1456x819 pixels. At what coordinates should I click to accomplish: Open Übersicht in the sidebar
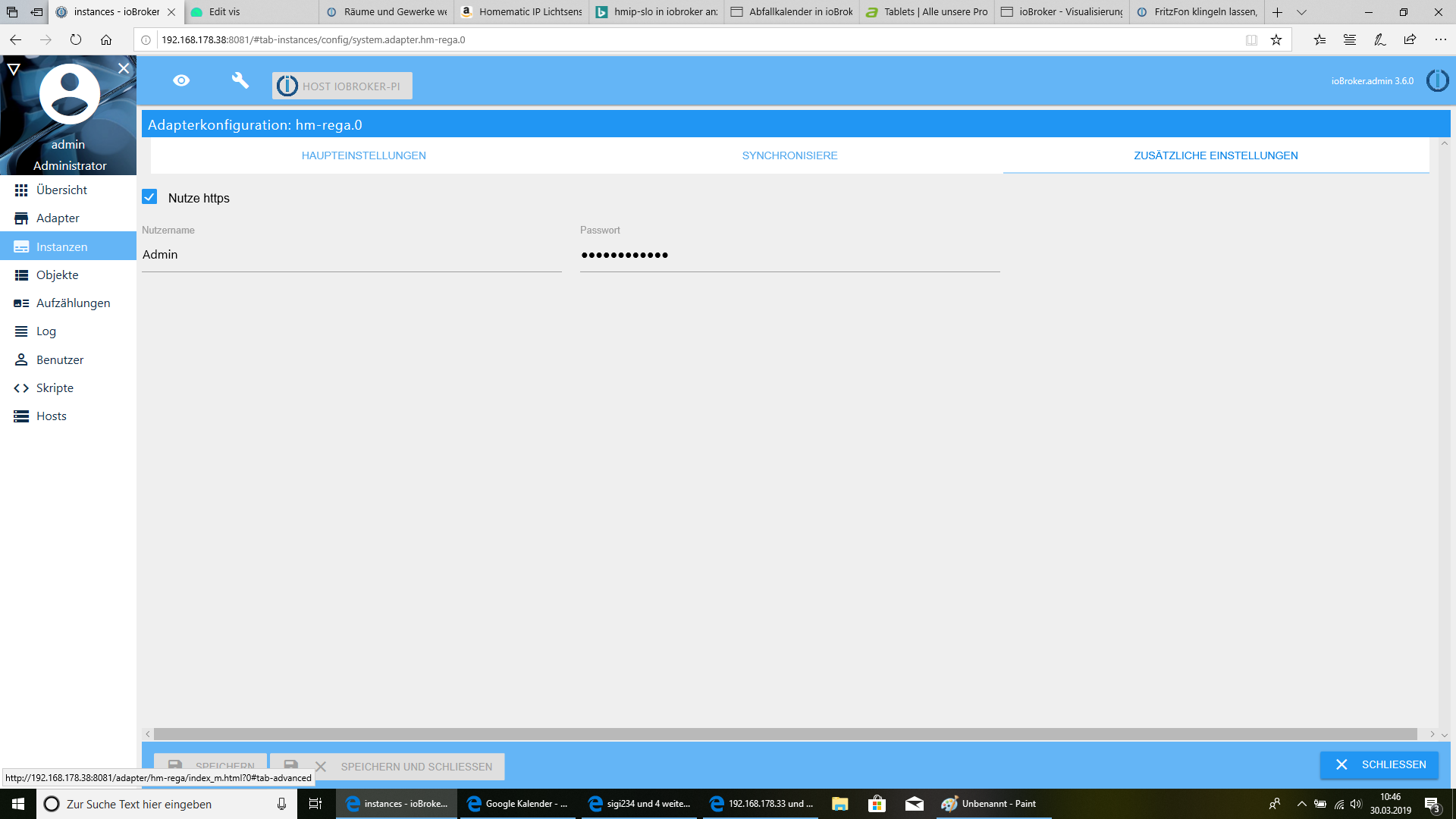pyautogui.click(x=61, y=190)
